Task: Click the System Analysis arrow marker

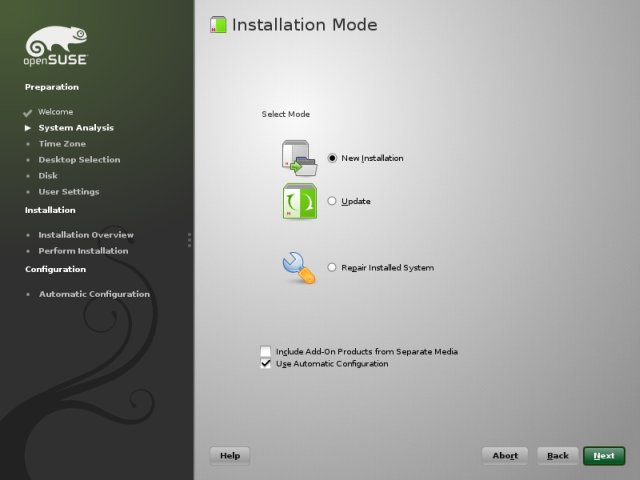Action: tap(28, 128)
